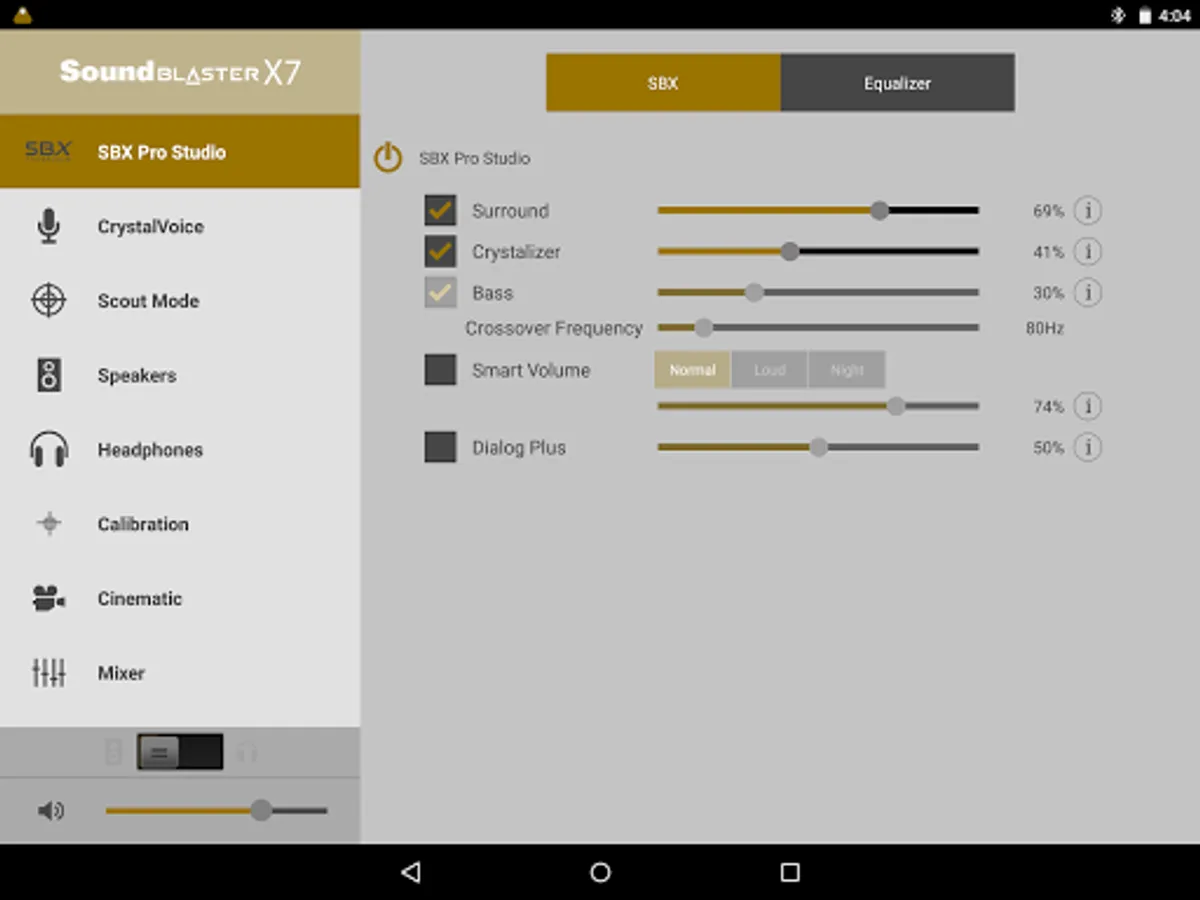Select Normal smart volume mode
1200x900 pixels.
tap(693, 370)
